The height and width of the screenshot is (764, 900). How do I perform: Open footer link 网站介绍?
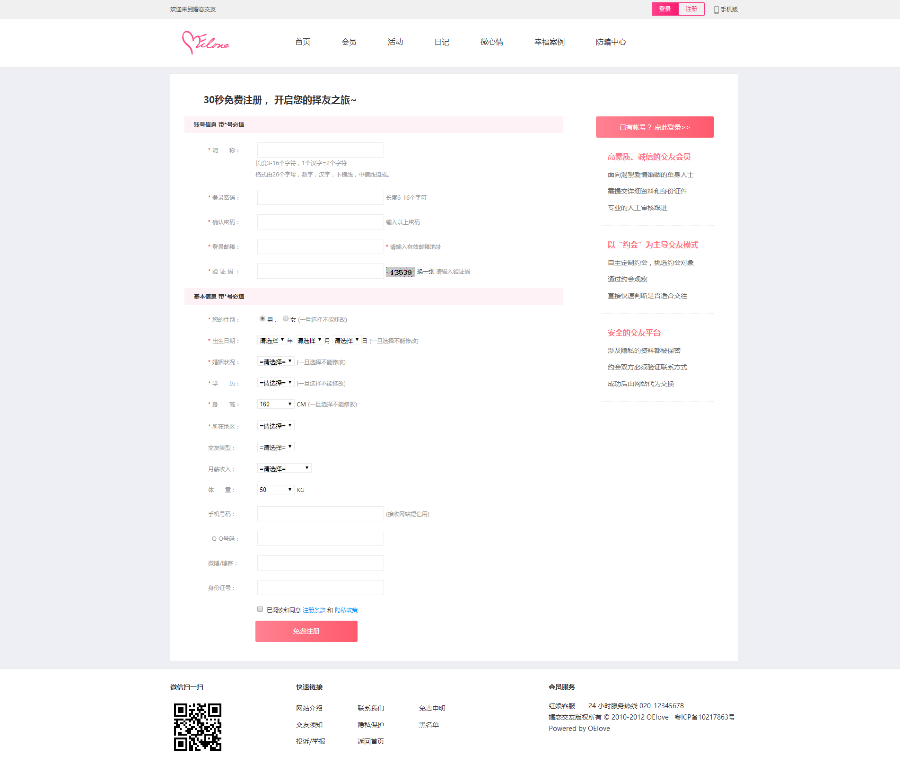pyautogui.click(x=309, y=708)
